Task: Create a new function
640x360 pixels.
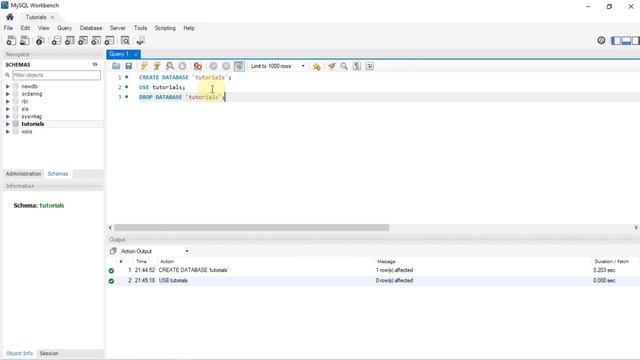Action: point(109,40)
